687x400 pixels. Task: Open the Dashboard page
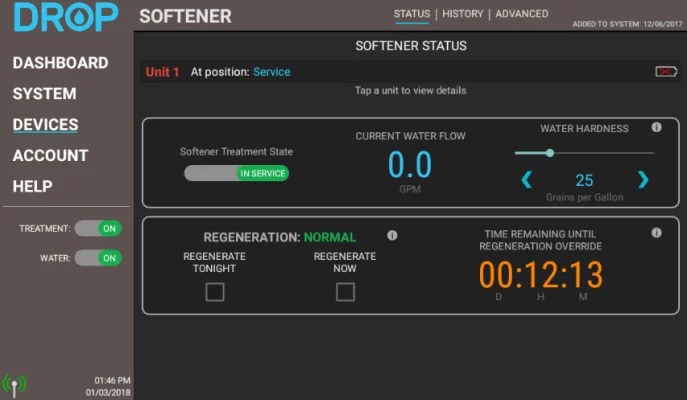pyautogui.click(x=60, y=63)
